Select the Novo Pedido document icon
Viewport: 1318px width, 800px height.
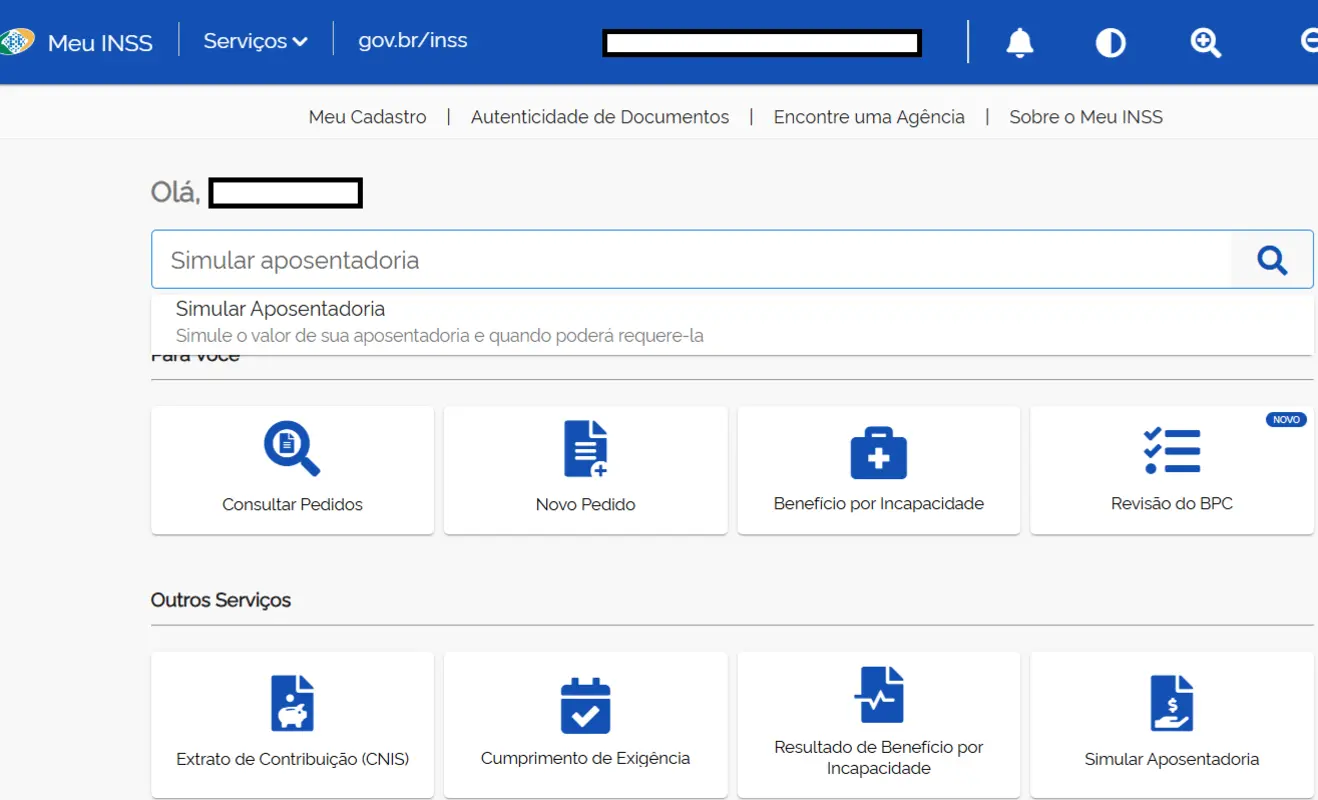[x=585, y=449]
